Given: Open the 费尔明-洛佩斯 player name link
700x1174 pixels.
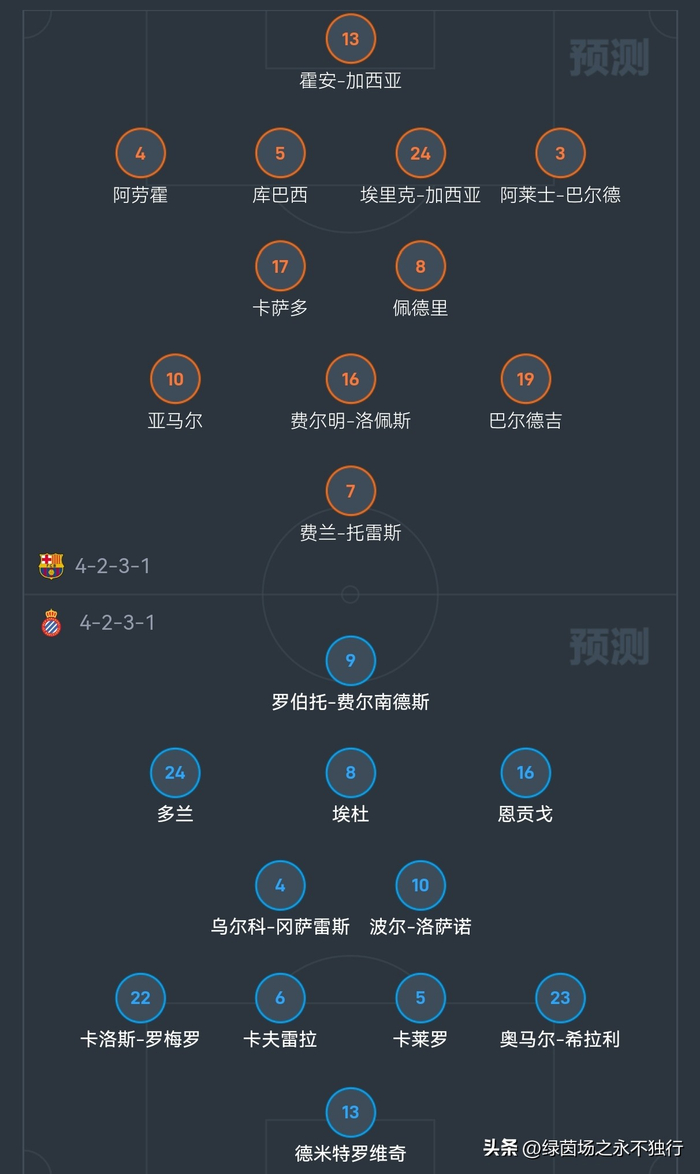Looking at the screenshot, I should coord(350,421).
